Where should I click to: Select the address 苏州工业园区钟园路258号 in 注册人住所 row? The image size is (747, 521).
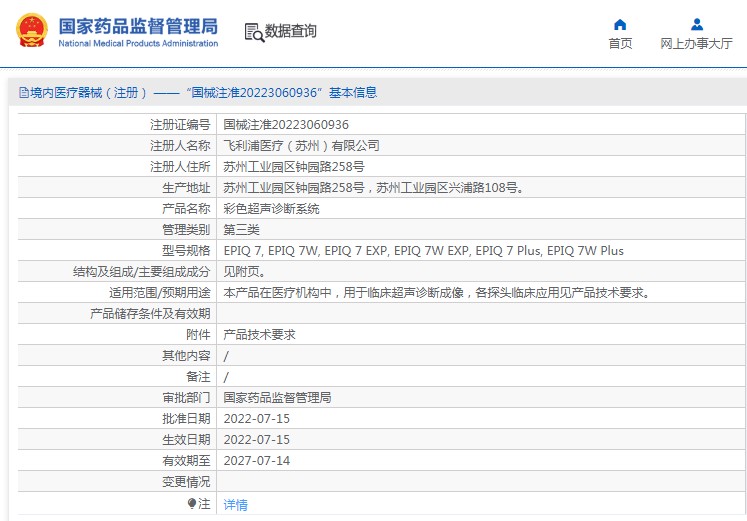pyautogui.click(x=294, y=167)
